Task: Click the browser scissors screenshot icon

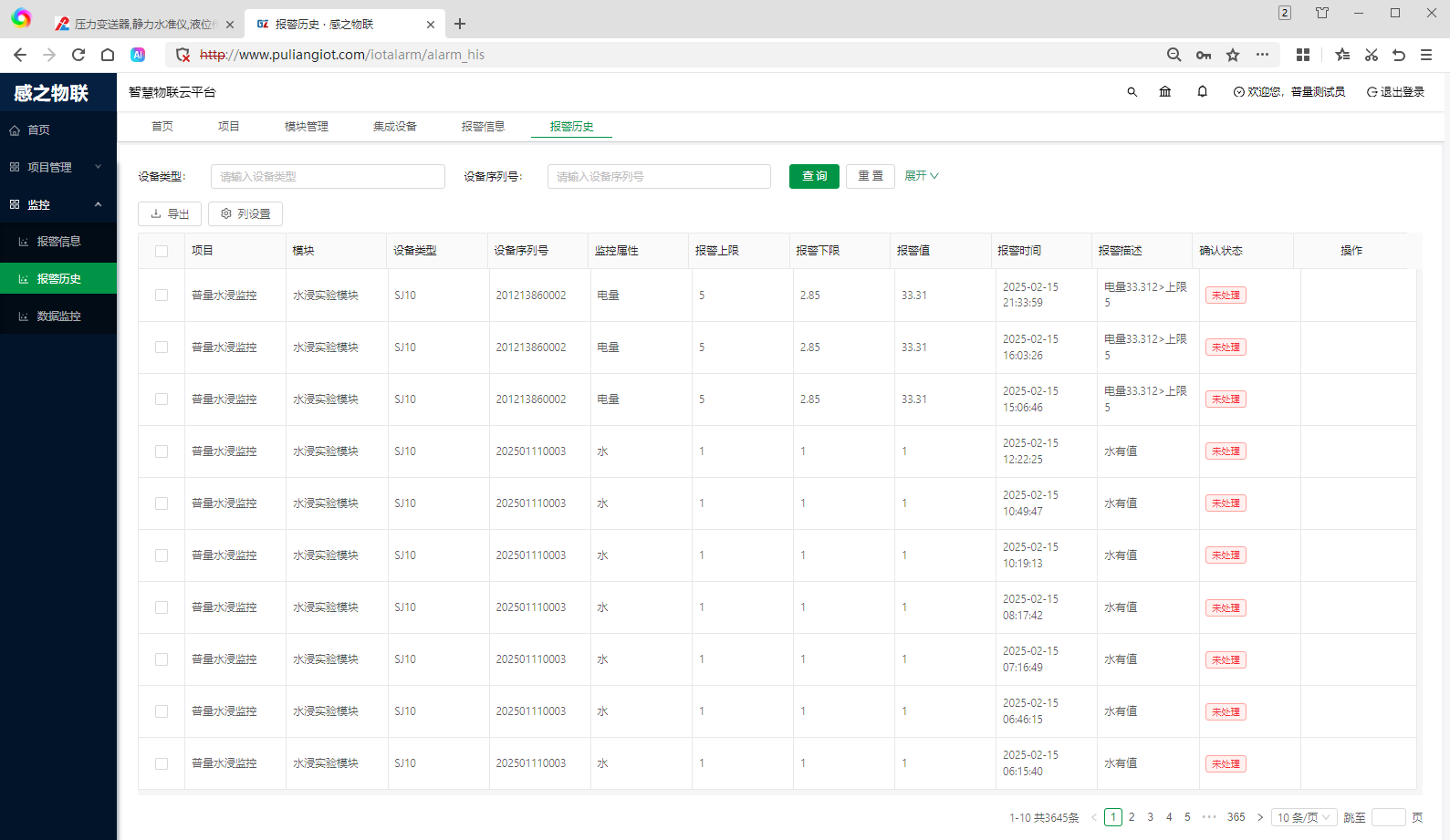Action: click(x=1371, y=55)
